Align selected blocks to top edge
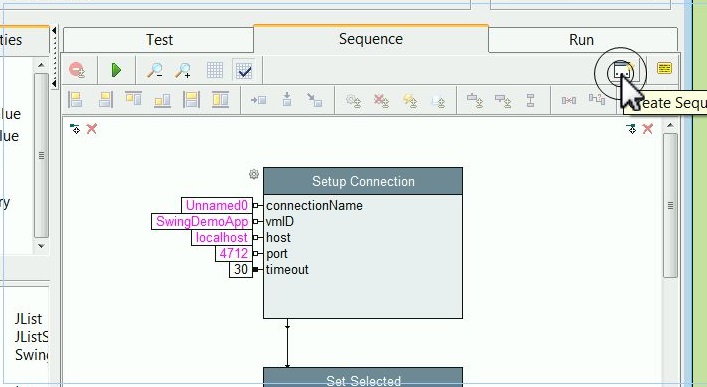This screenshot has height=387, width=707. [133, 98]
